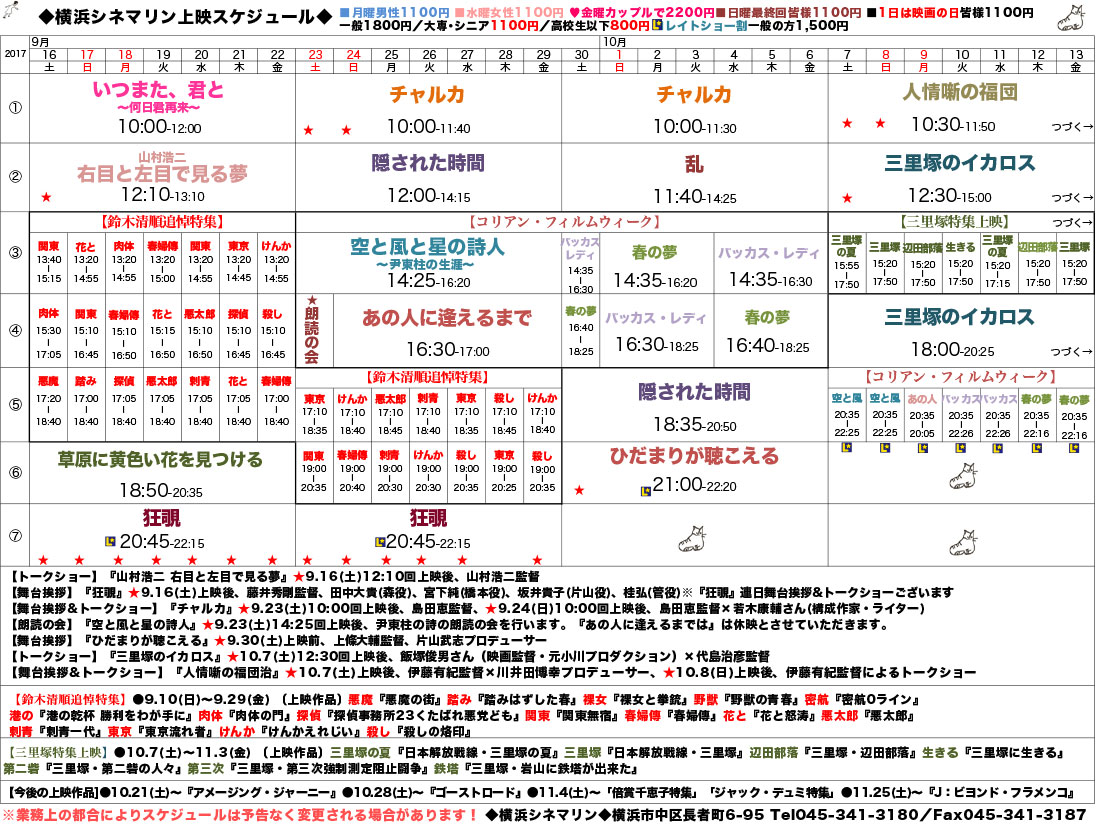
Task: Click the 【三里塚特集上映】 heading above the row ③ grid
Action: pyautogui.click(x=954, y=222)
